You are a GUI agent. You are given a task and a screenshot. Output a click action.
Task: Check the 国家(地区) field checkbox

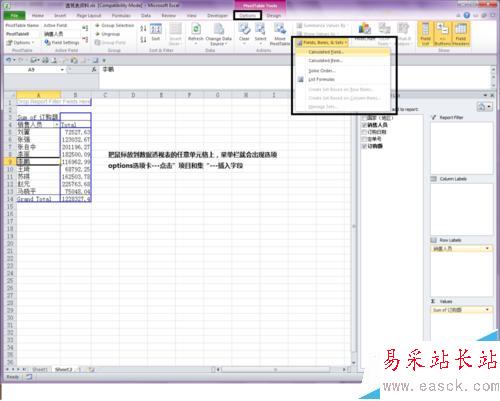click(364, 118)
